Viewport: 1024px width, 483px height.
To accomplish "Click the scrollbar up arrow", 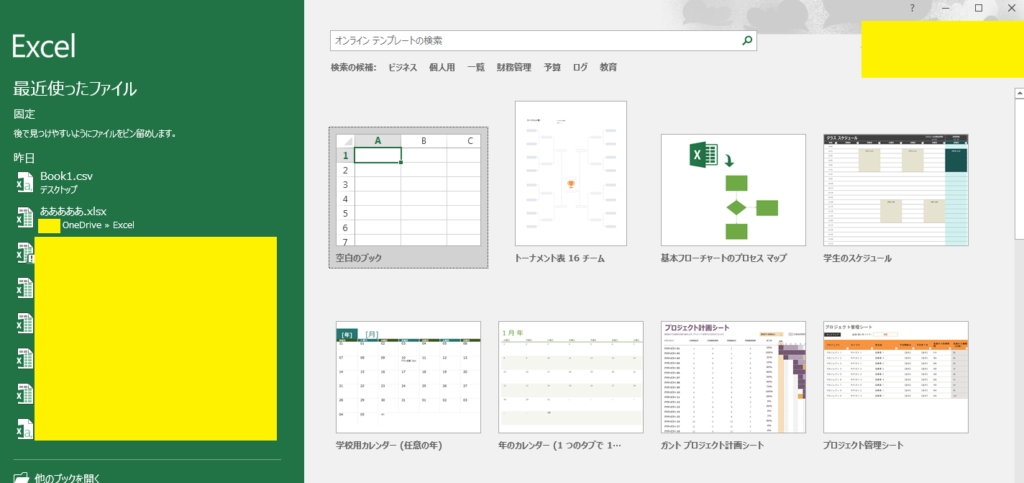I will click(1018, 92).
